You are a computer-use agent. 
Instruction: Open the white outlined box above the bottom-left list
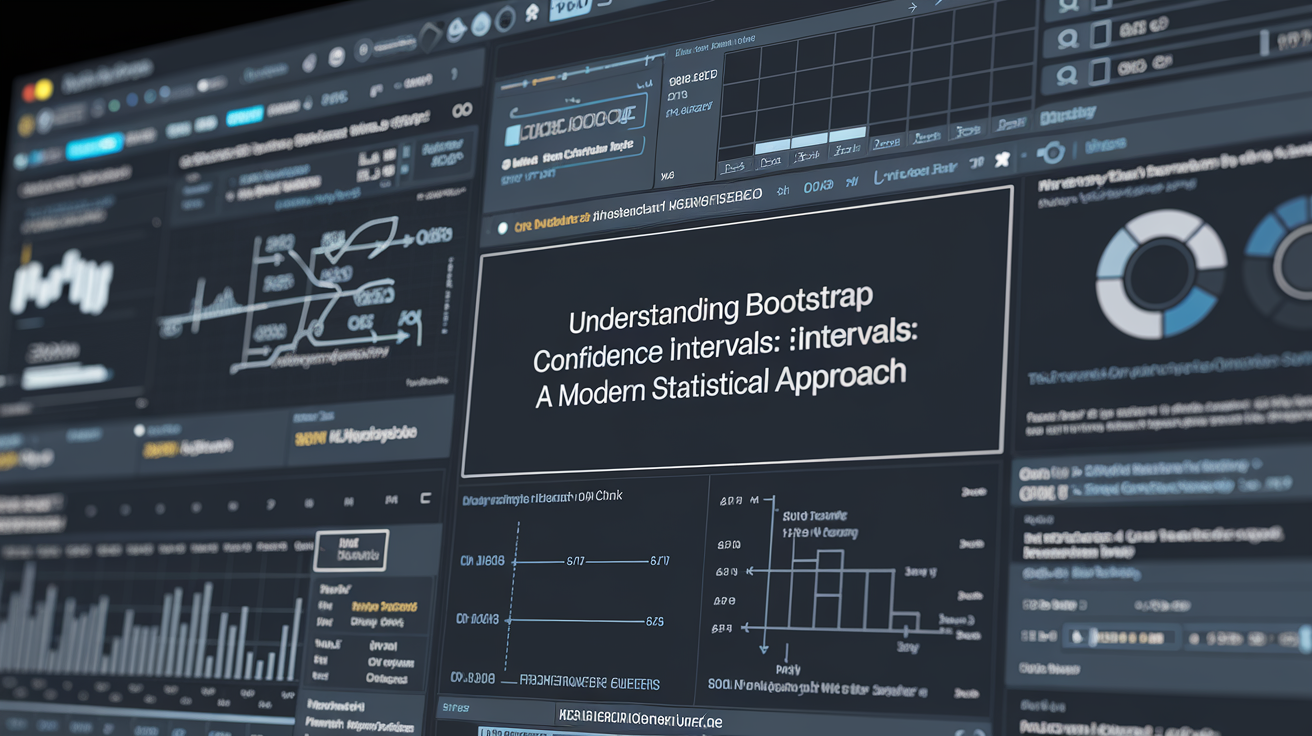[x=350, y=549]
